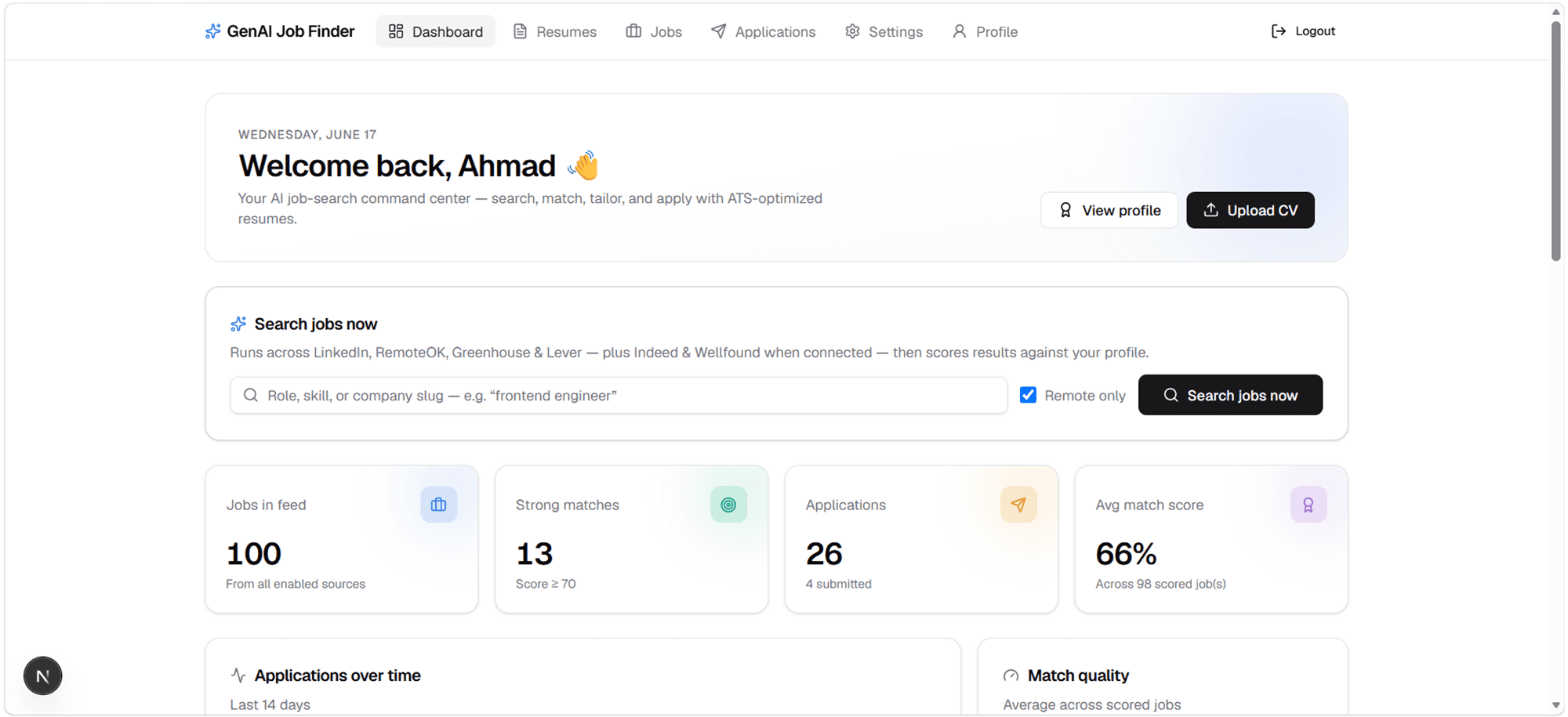Click the "WEDNESDAY, JUNE 17" date label
Viewport: 1568px width, 717px height.
click(307, 134)
